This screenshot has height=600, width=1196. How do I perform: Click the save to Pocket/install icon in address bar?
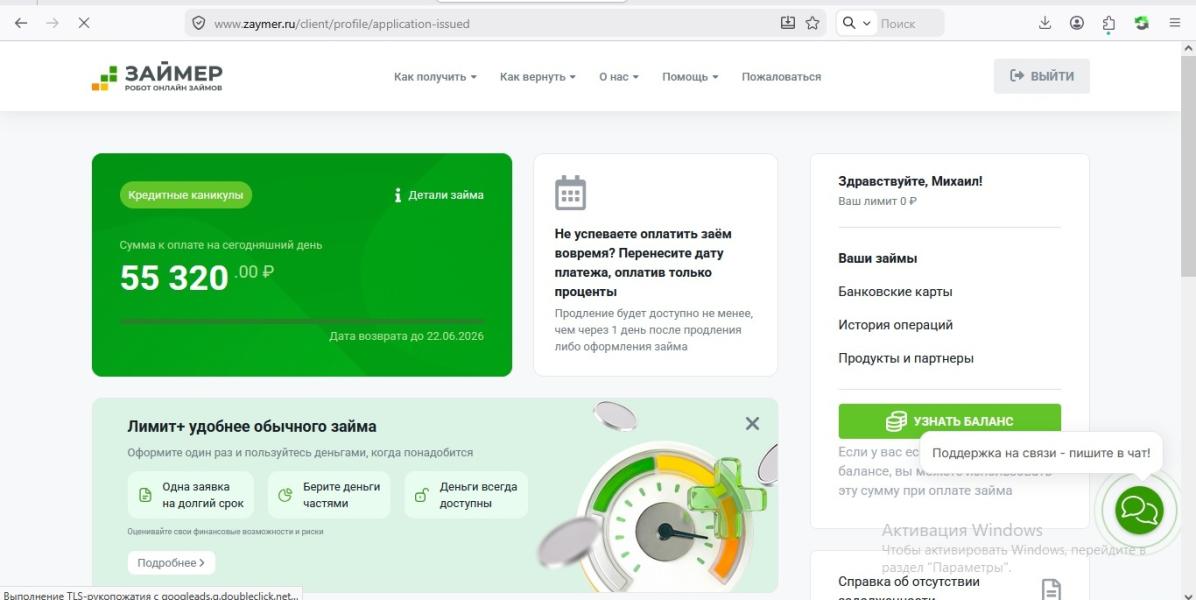[788, 23]
